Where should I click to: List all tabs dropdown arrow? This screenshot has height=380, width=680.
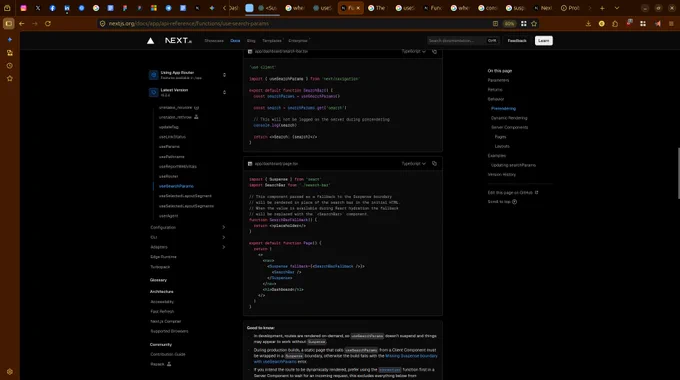coord(617,8)
